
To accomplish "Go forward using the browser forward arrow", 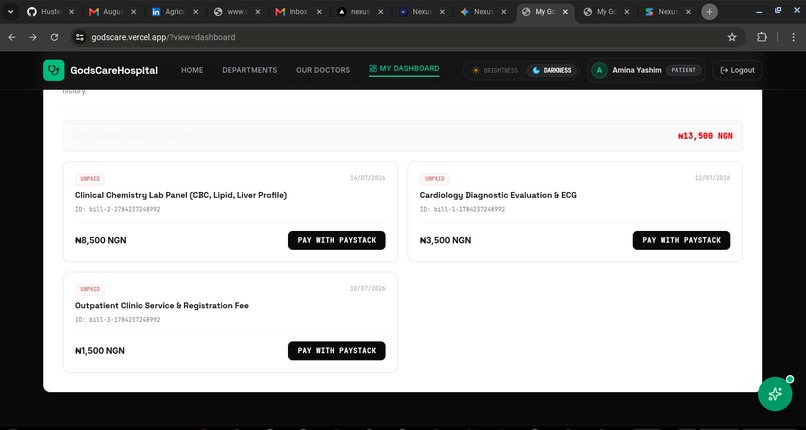I will point(33,37).
